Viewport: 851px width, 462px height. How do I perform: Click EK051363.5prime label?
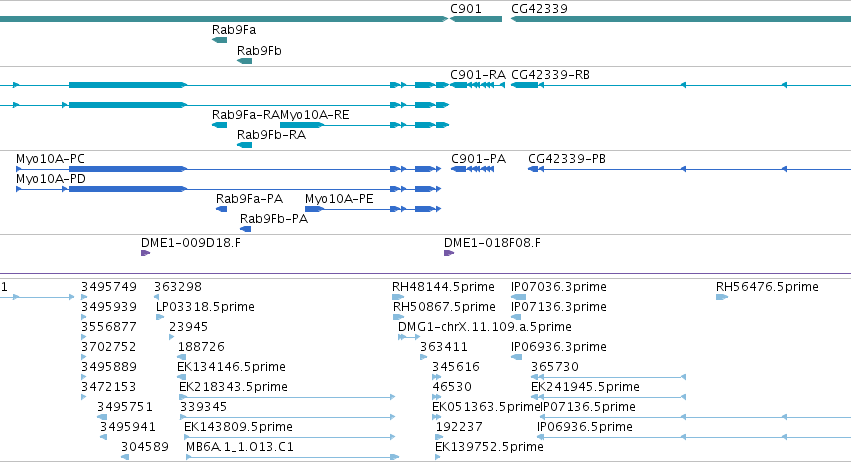point(486,407)
